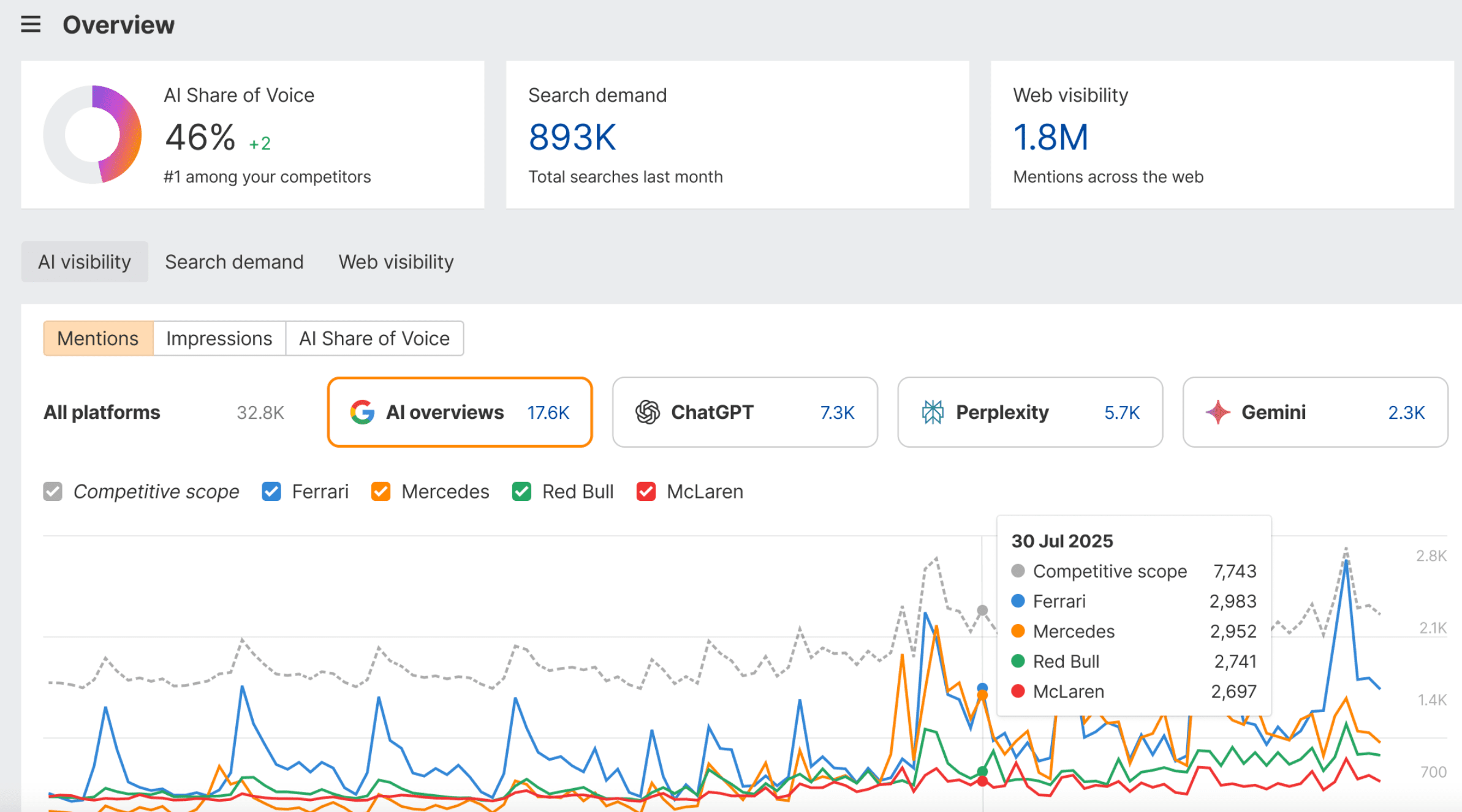Image resolution: width=1462 pixels, height=812 pixels.
Task: Click the orange Mercedes tooltip dot
Action: pyautogui.click(x=1018, y=631)
